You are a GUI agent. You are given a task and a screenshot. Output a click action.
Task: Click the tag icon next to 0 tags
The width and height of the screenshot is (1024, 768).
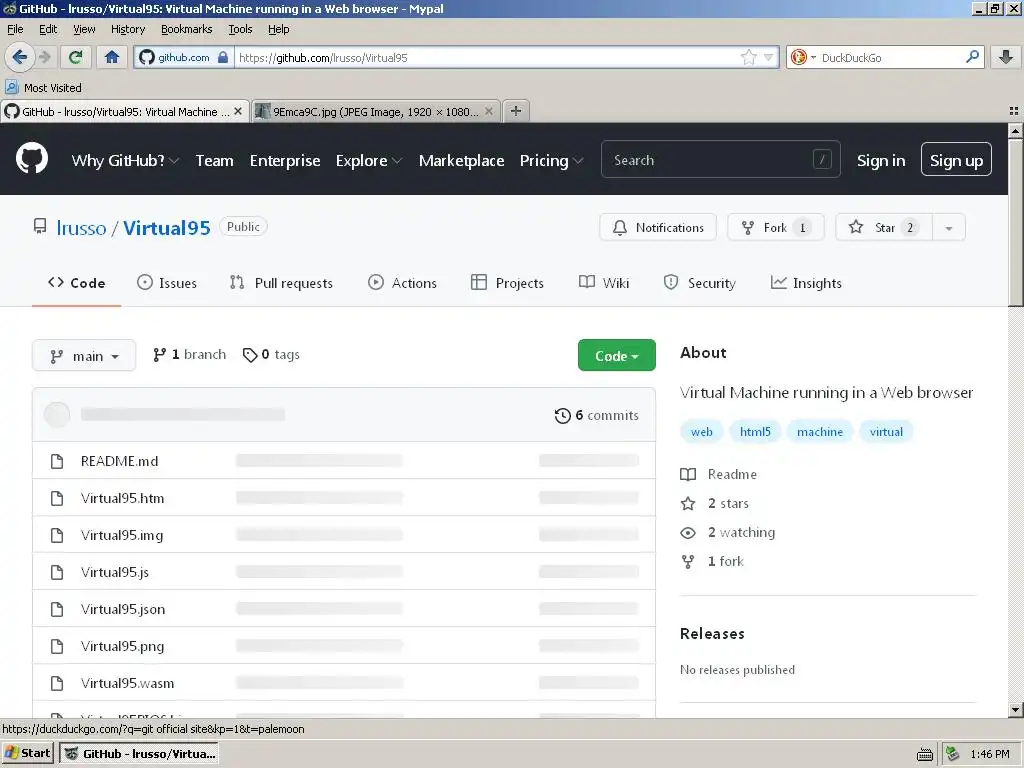(249, 355)
